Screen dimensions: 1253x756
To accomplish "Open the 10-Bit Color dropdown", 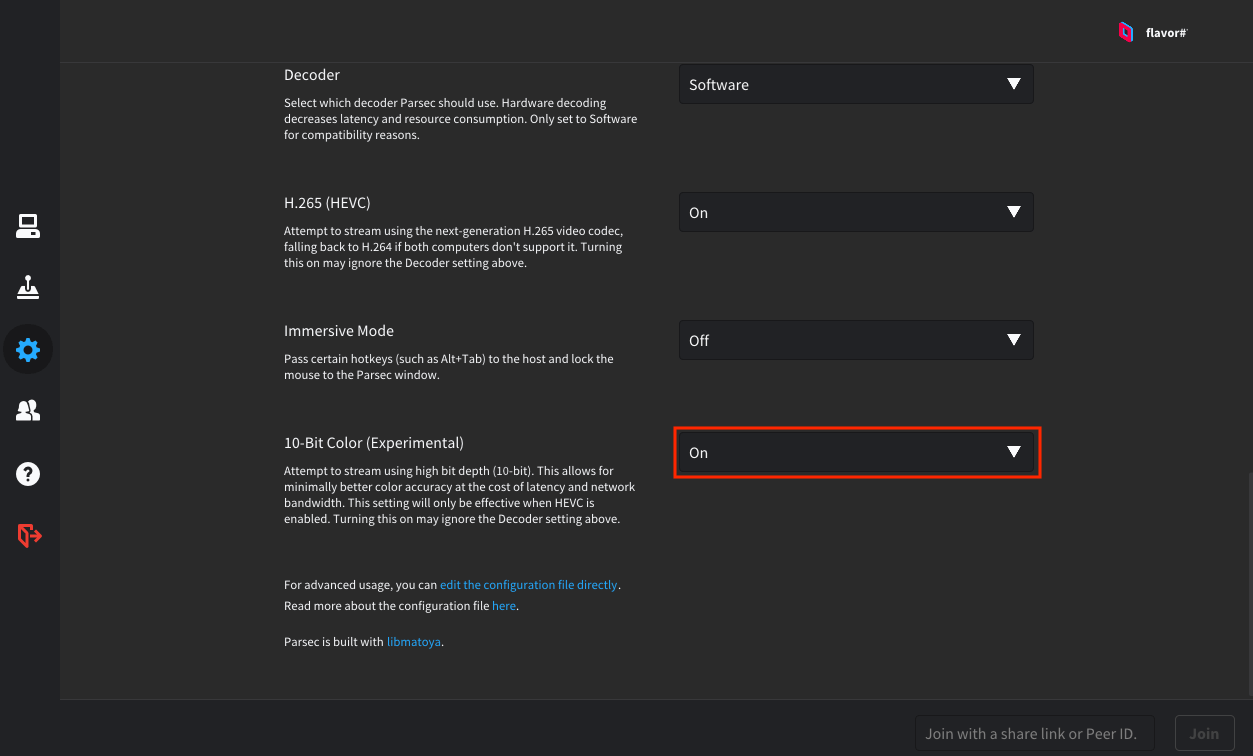I will 856,453.
